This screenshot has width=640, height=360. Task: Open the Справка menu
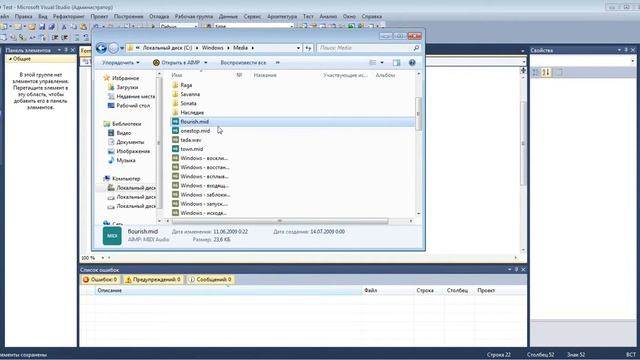pyautogui.click(x=371, y=17)
